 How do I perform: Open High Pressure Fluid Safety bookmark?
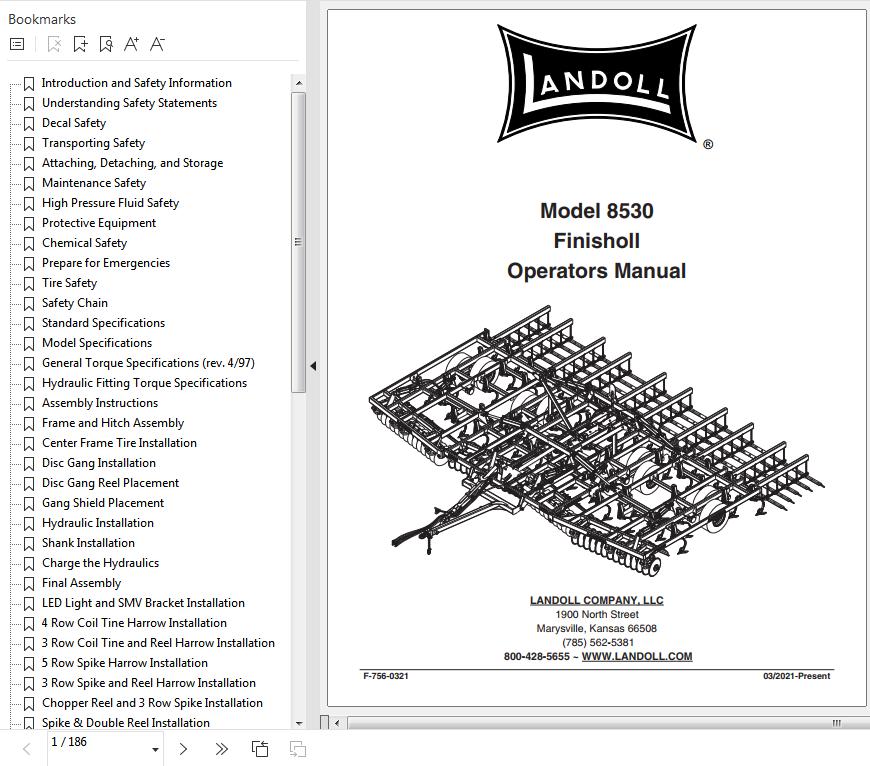pyautogui.click(x=110, y=202)
